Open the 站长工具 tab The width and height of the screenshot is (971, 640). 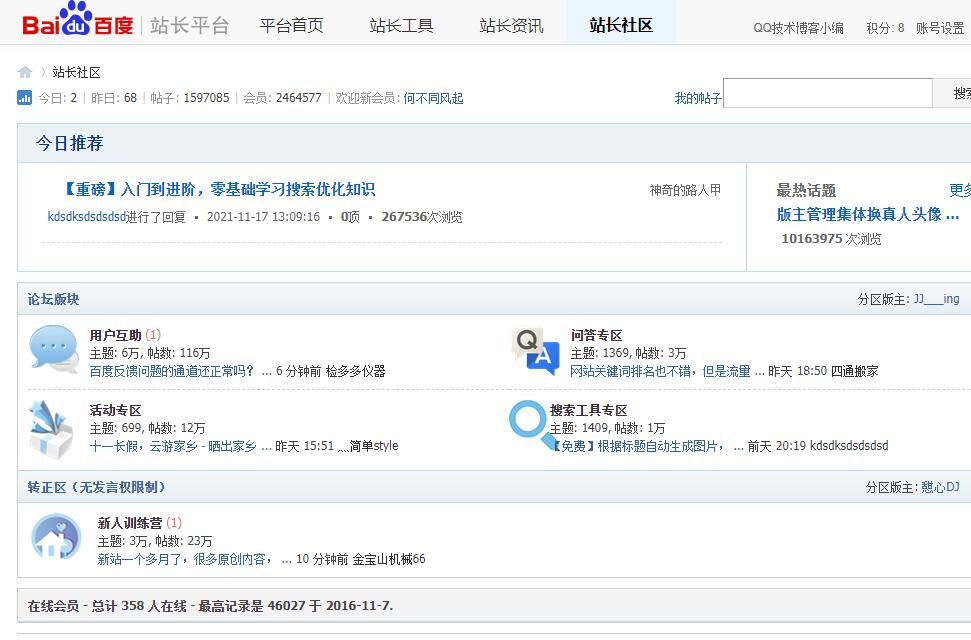point(401,25)
